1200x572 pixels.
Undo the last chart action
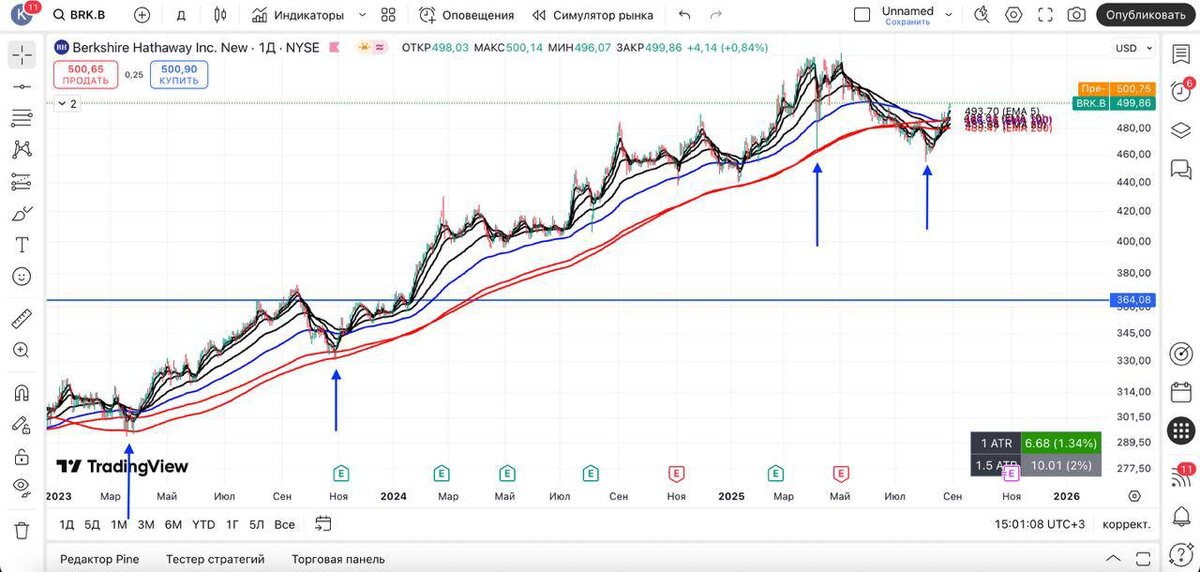pos(684,15)
